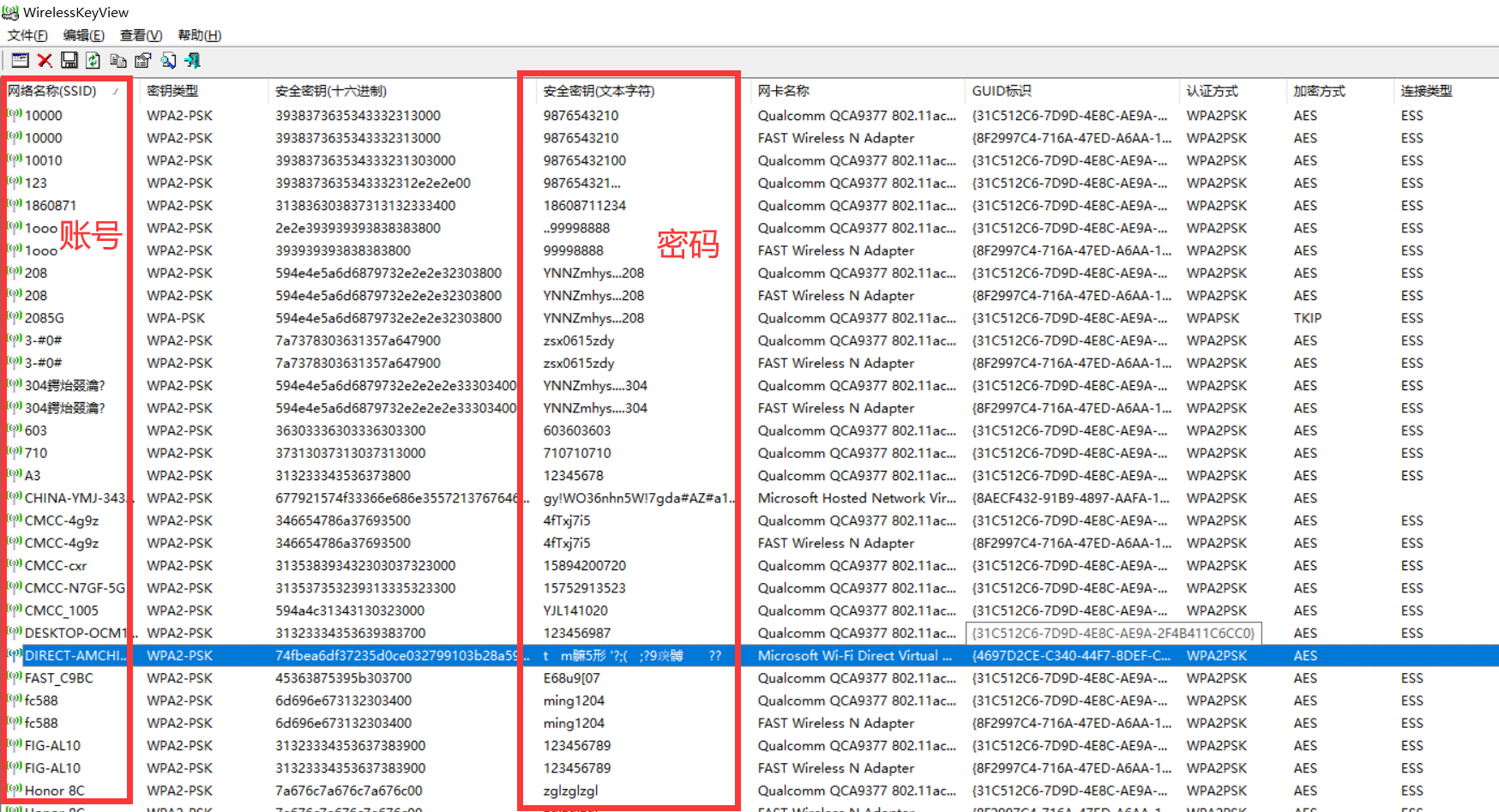This screenshot has width=1499, height=812.
Task: Select the Microsoft Hosted Network Virtual adapter cell
Action: tap(857, 498)
